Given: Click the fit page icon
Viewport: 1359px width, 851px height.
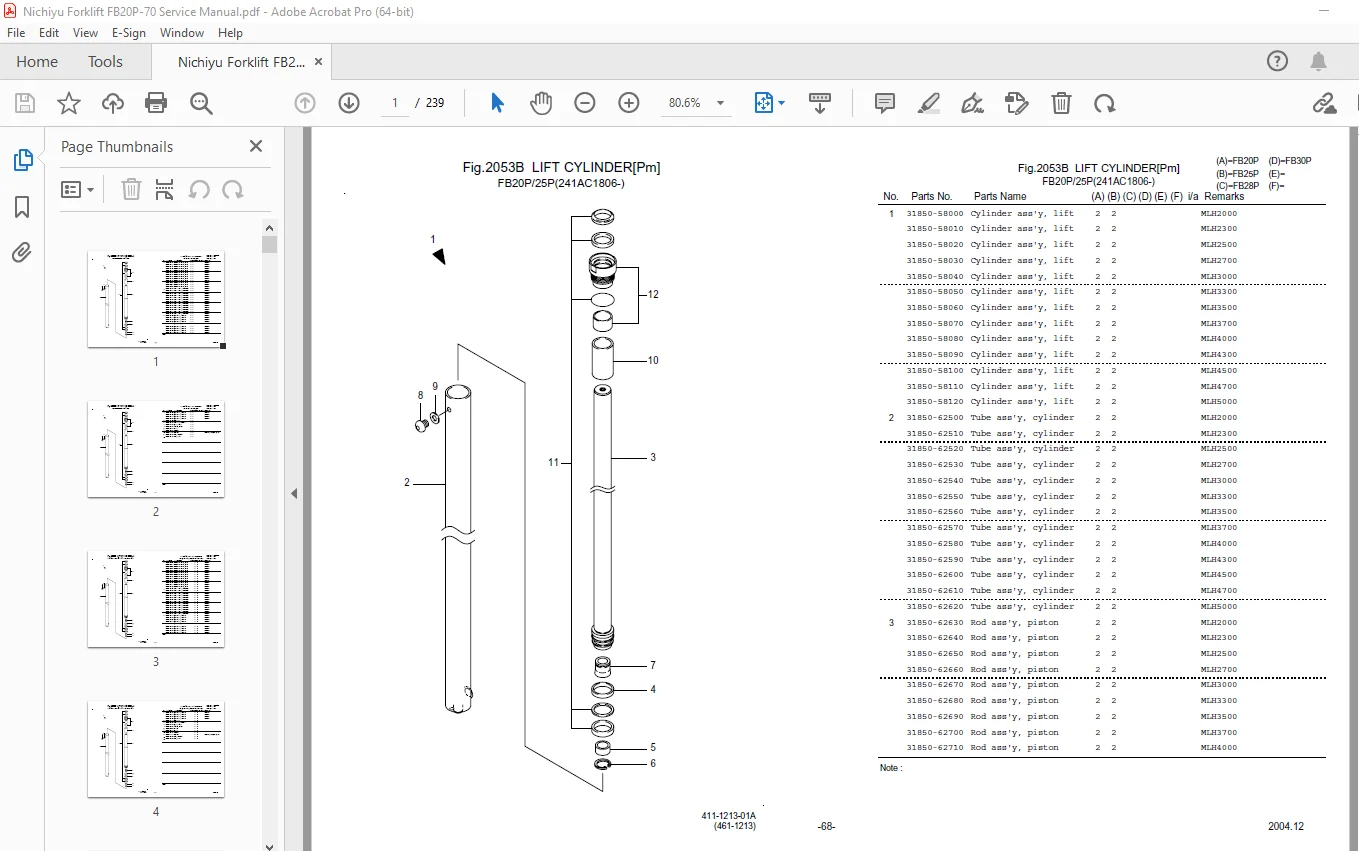Looking at the screenshot, I should point(764,103).
